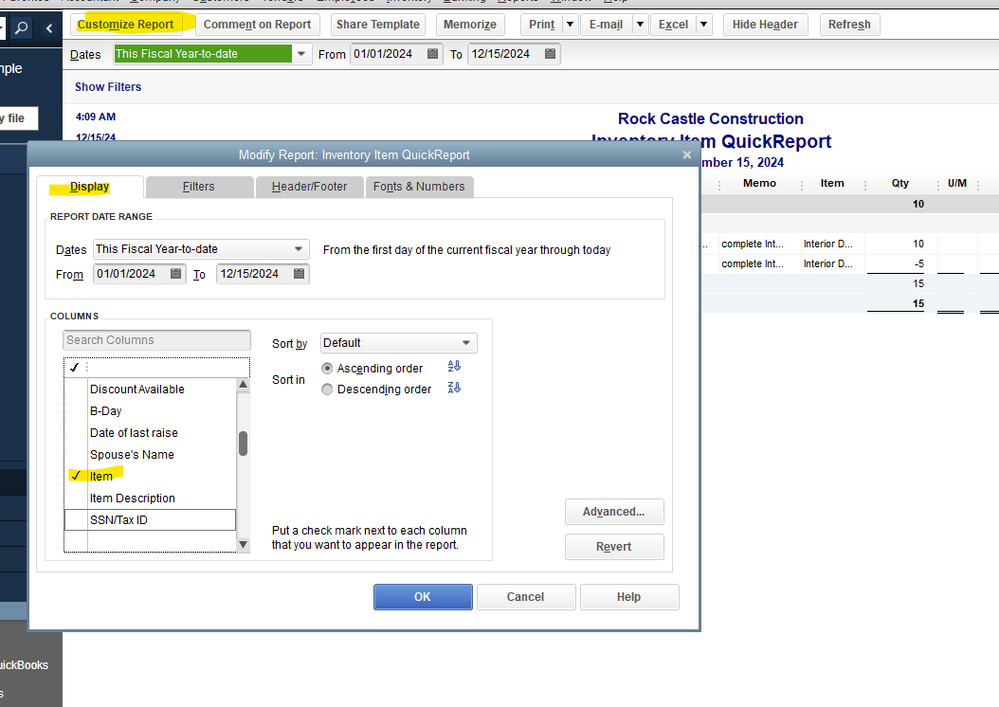
Task: Click the Refresh button
Action: pos(849,25)
